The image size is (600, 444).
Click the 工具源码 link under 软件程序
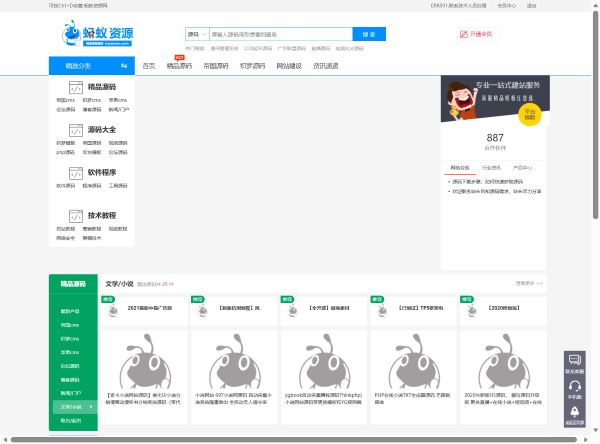click(x=118, y=186)
